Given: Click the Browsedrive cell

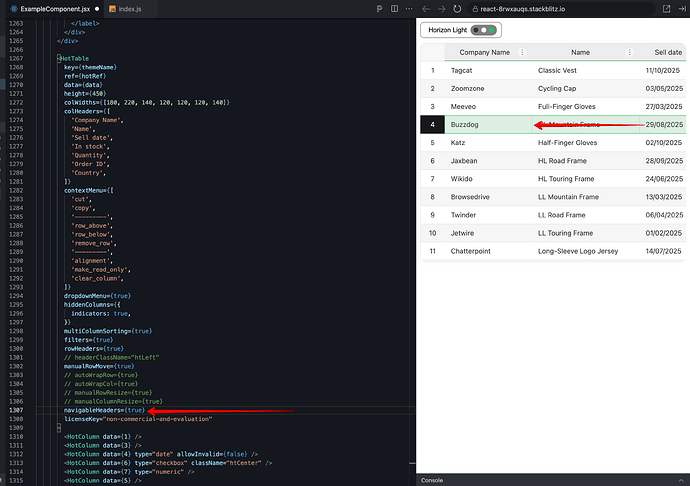Looking at the screenshot, I should (x=488, y=197).
